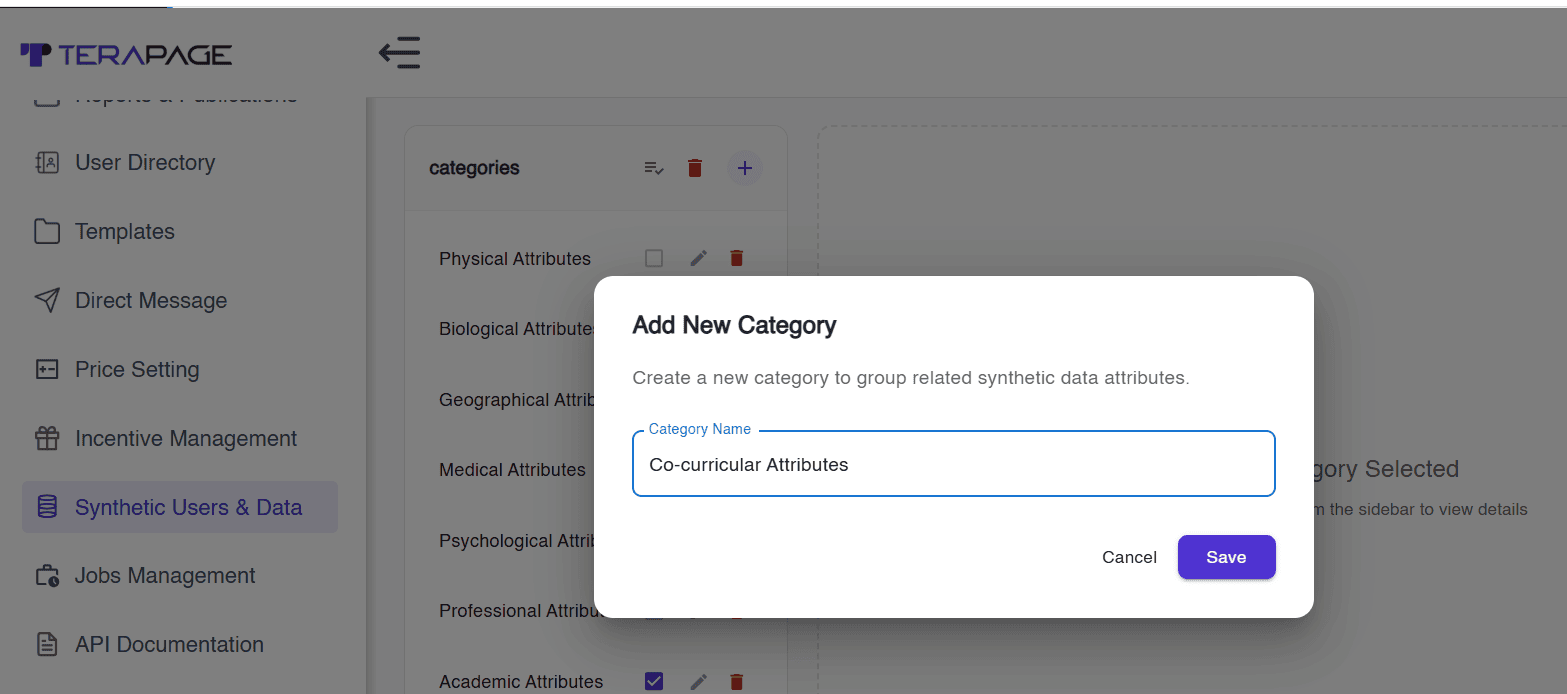Screen dimensions: 1567x694
Task: Click the categories panel heading
Action: (x=474, y=168)
